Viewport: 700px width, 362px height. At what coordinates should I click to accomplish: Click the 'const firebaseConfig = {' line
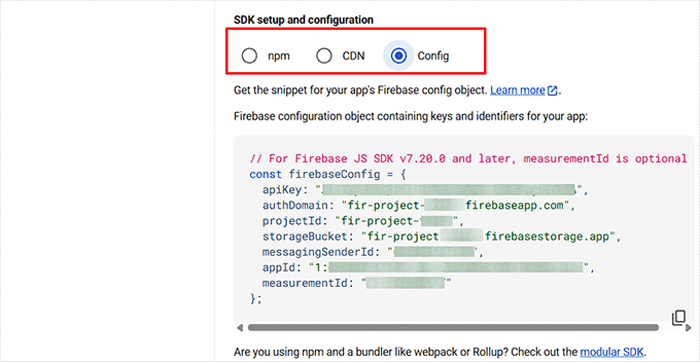[x=327, y=175]
